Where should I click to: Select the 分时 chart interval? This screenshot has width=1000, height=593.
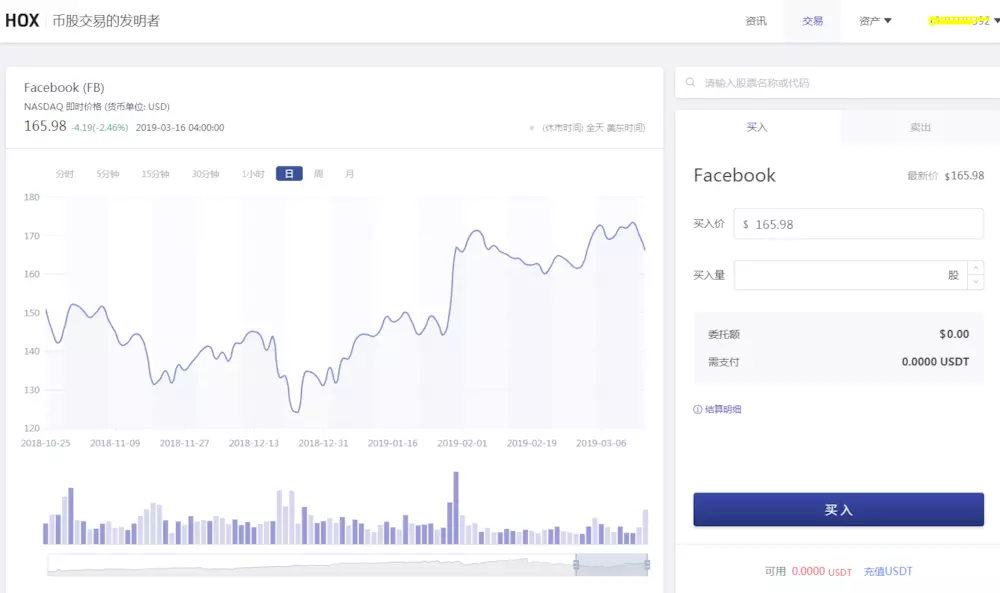[x=65, y=174]
